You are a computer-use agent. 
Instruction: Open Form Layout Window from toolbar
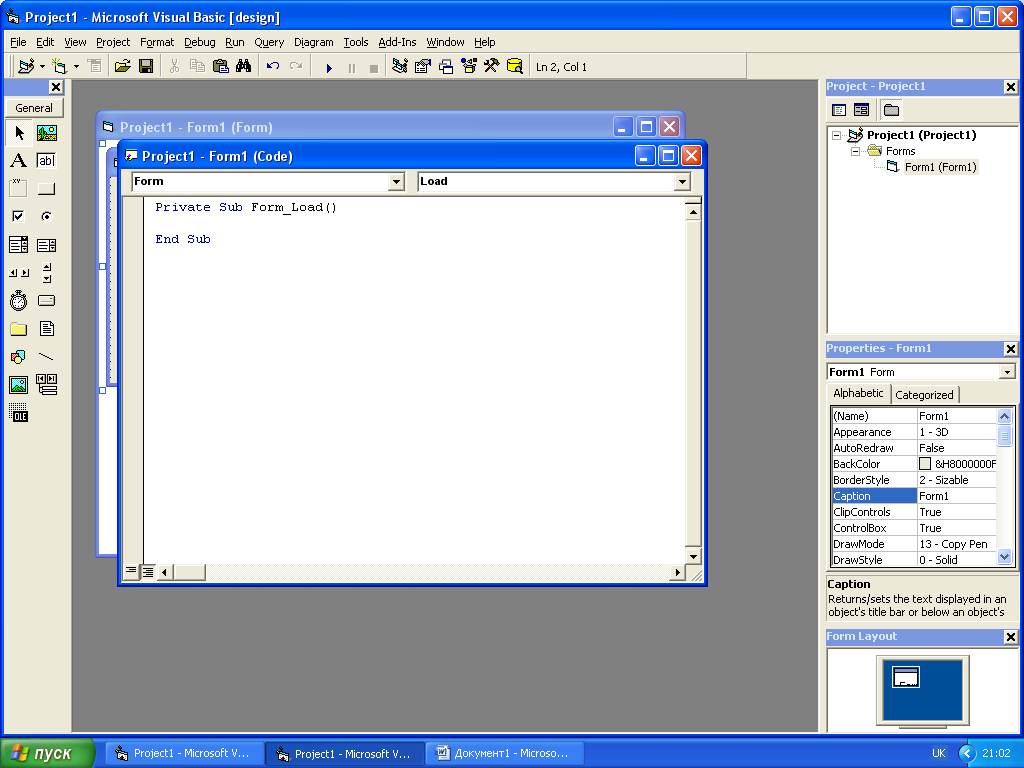pyautogui.click(x=446, y=66)
